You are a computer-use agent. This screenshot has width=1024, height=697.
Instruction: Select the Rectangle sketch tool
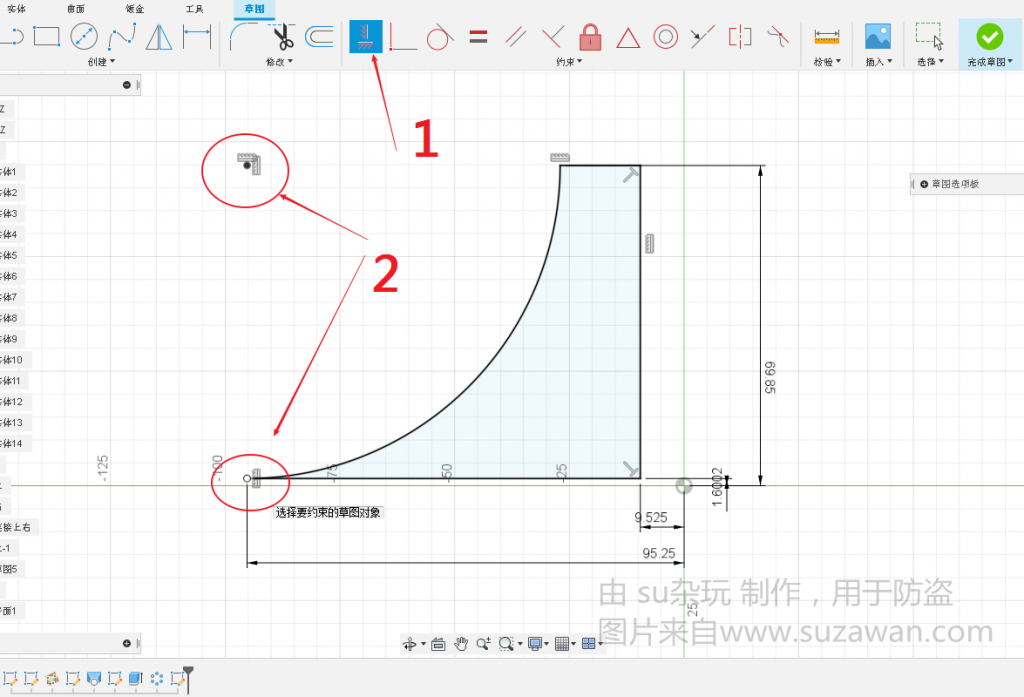pyautogui.click(x=46, y=37)
